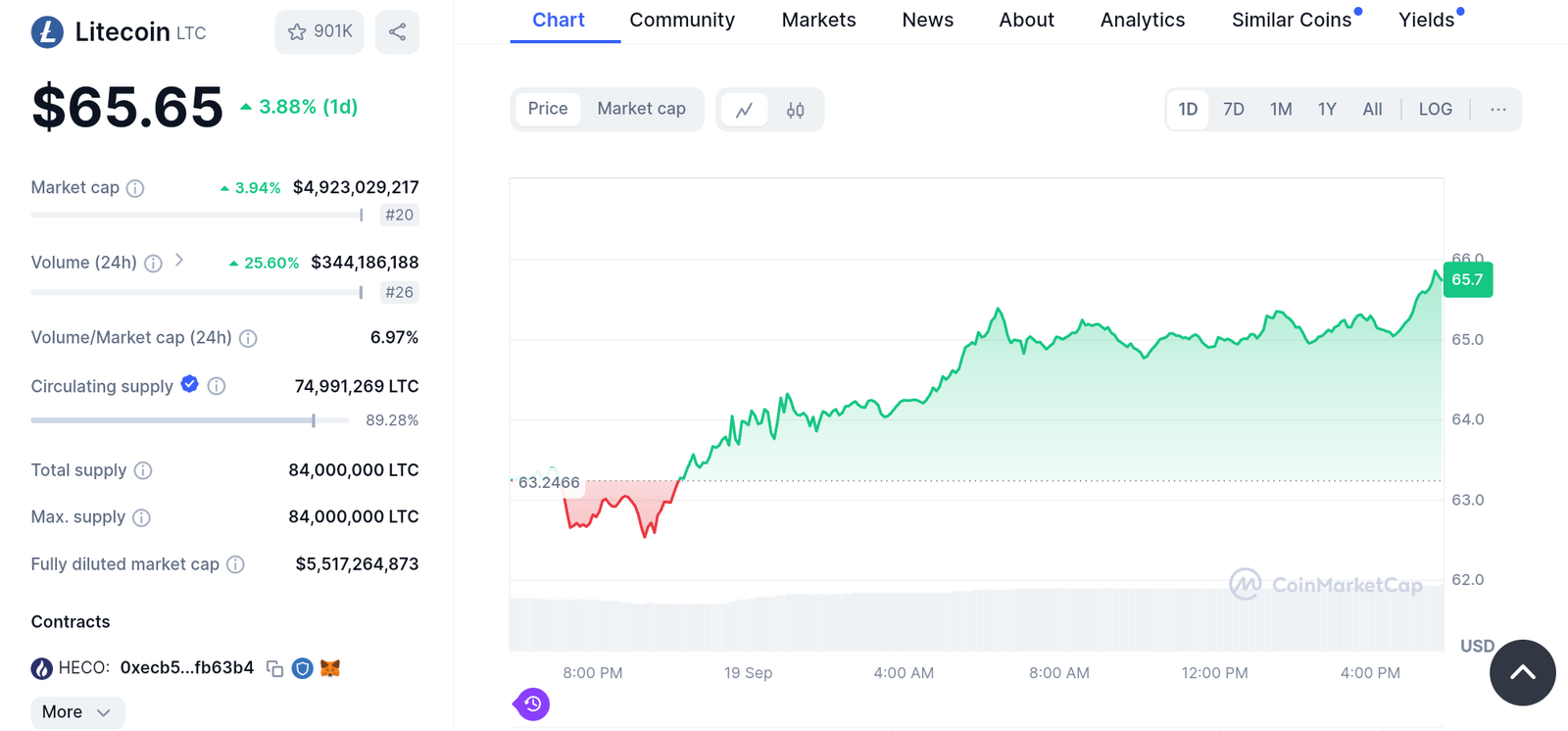Click the MetaMask fox icon
Screen dimensions: 1568x731
click(330, 668)
